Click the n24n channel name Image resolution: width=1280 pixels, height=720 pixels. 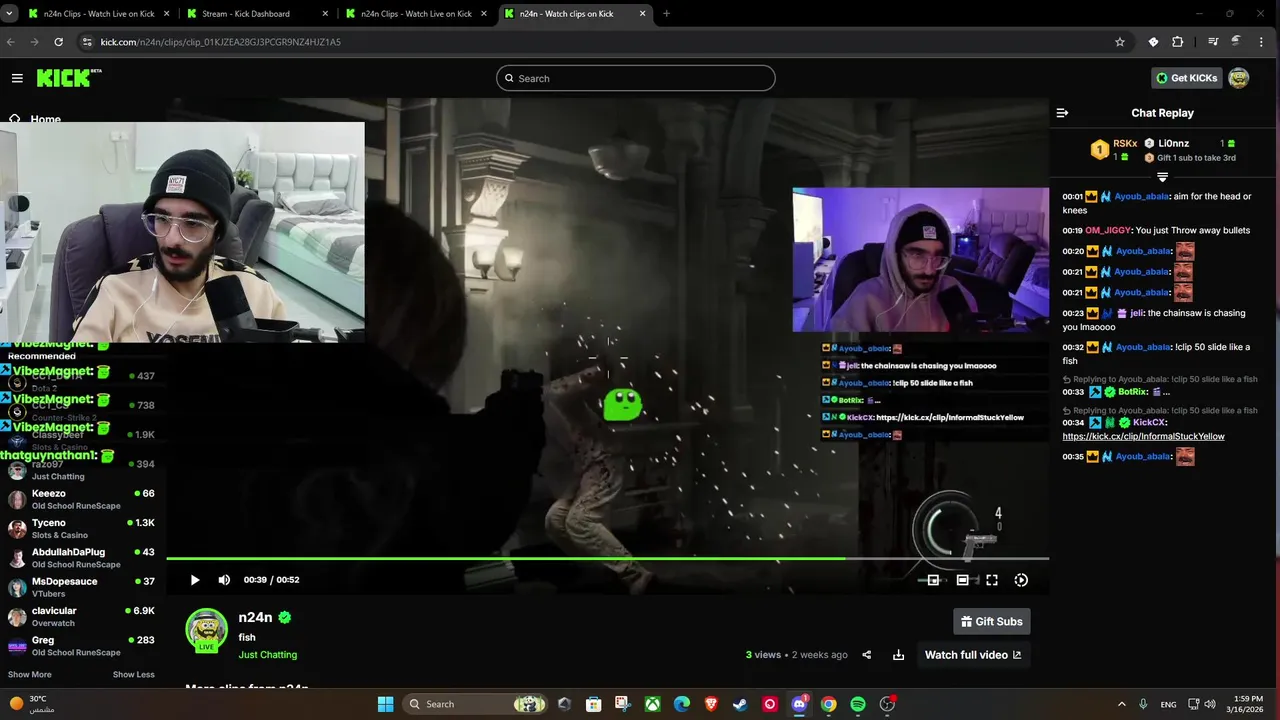[x=255, y=617]
